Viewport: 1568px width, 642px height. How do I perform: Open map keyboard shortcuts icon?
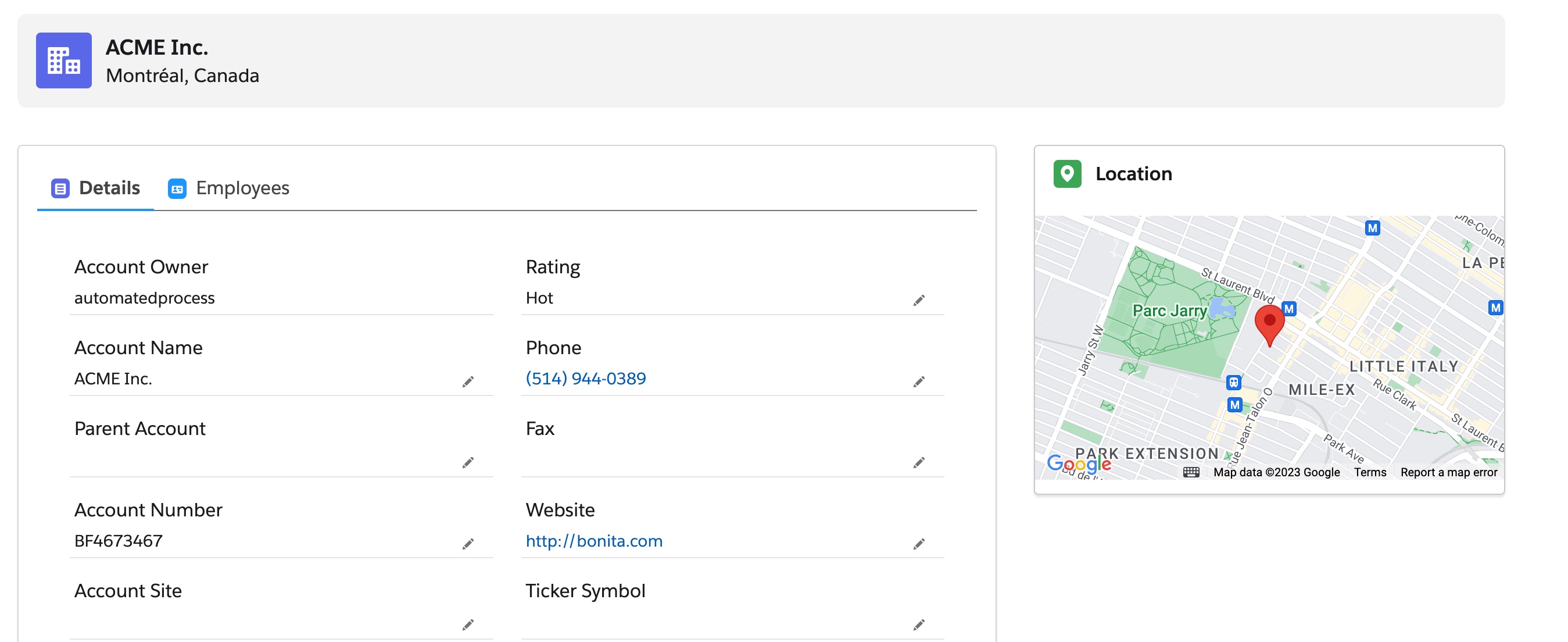pyautogui.click(x=1191, y=472)
